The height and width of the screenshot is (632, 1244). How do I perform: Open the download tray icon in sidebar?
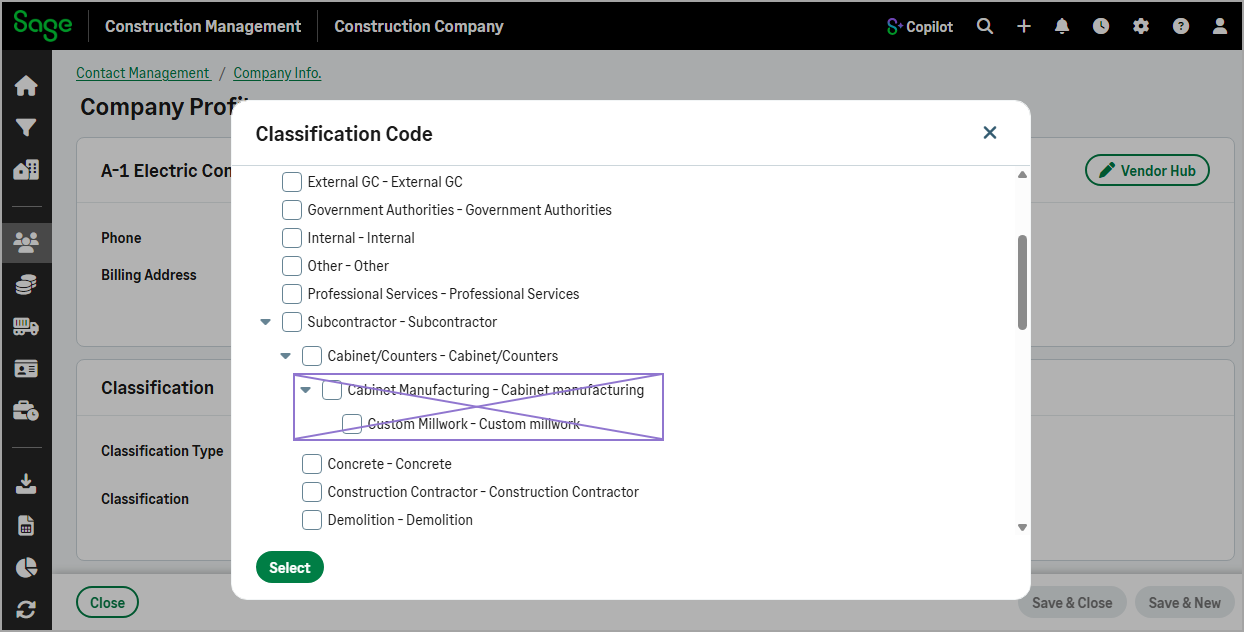pos(26,483)
